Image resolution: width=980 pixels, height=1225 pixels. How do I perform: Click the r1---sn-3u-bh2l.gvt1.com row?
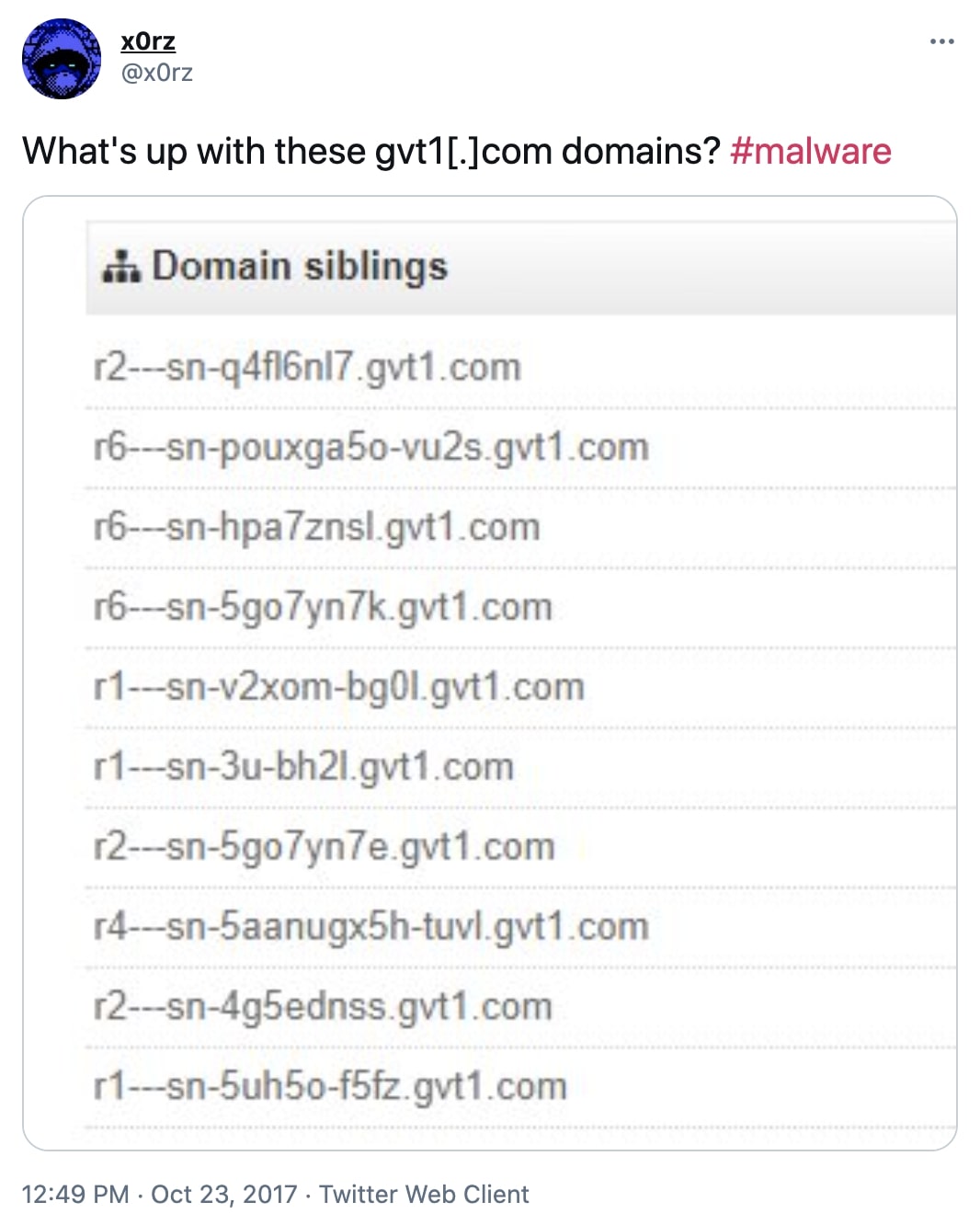coord(305,766)
